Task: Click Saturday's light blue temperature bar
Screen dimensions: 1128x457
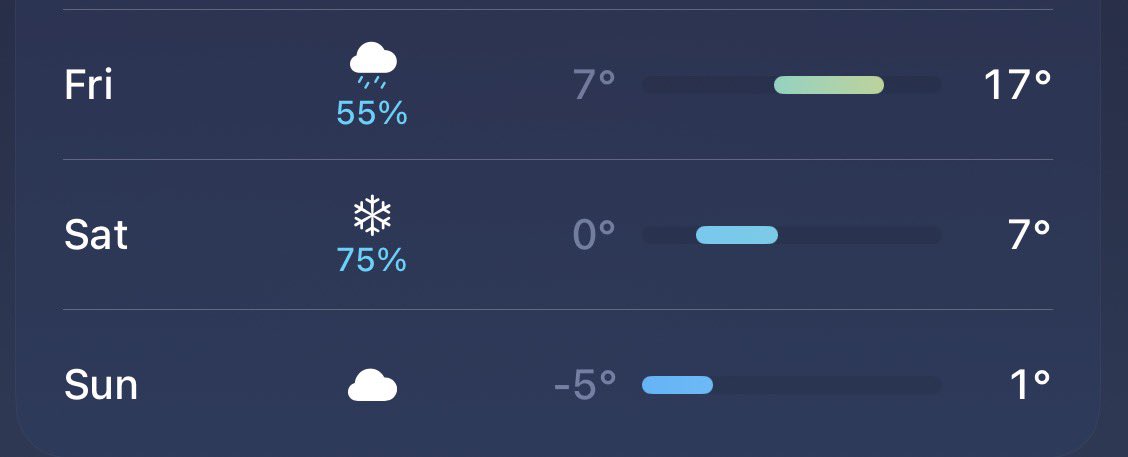Action: (x=737, y=235)
